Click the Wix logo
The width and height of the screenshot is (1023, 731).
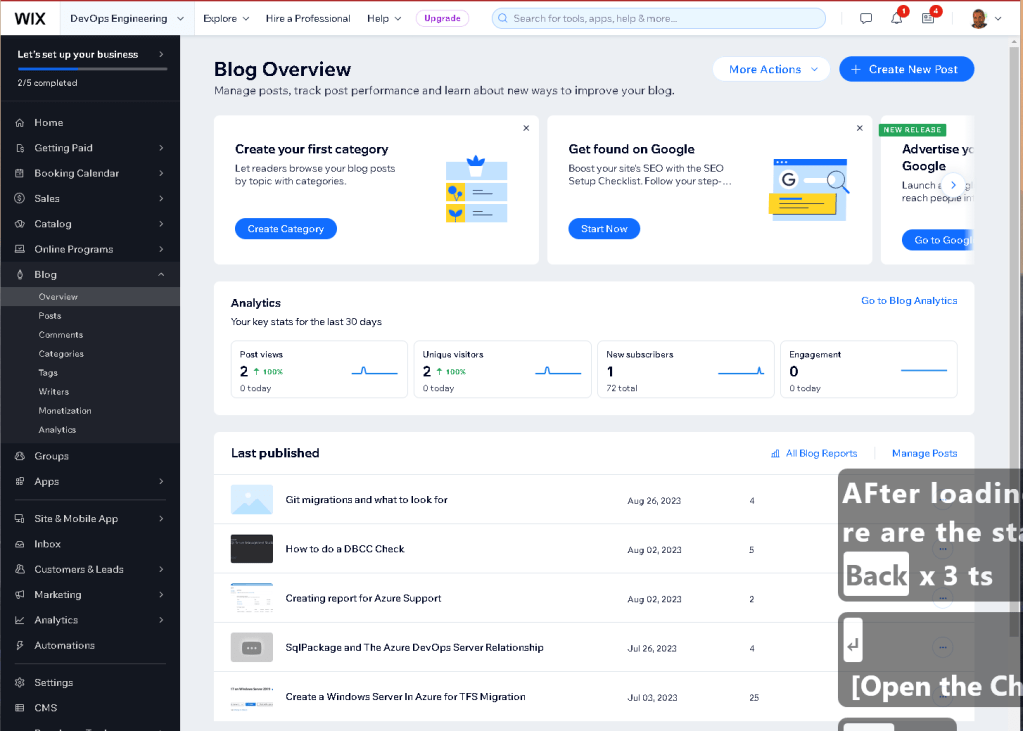coord(30,18)
